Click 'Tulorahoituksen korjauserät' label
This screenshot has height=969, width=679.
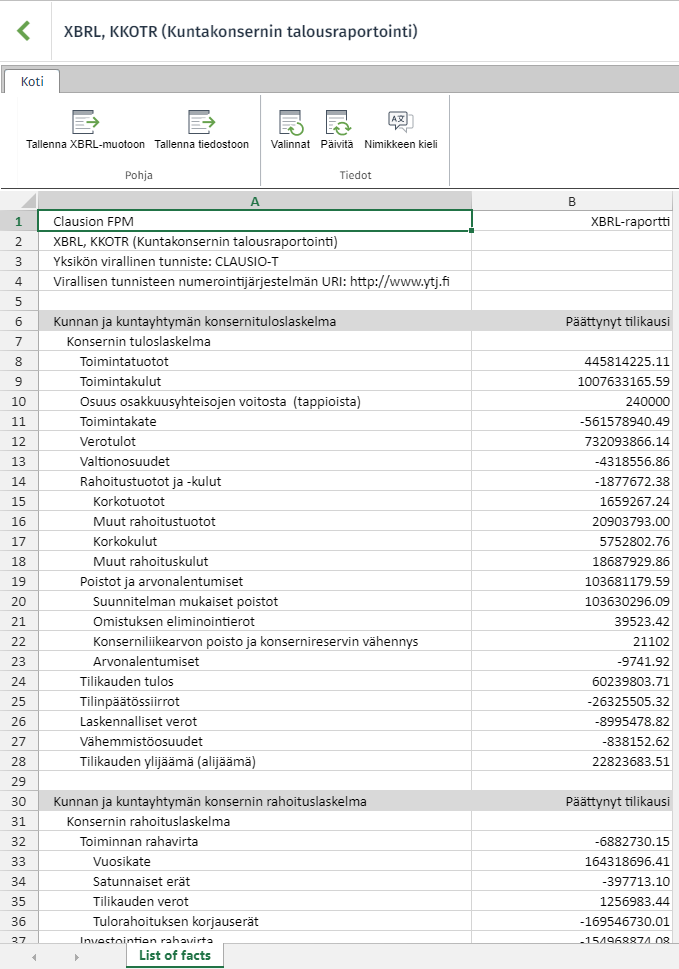[176, 921]
